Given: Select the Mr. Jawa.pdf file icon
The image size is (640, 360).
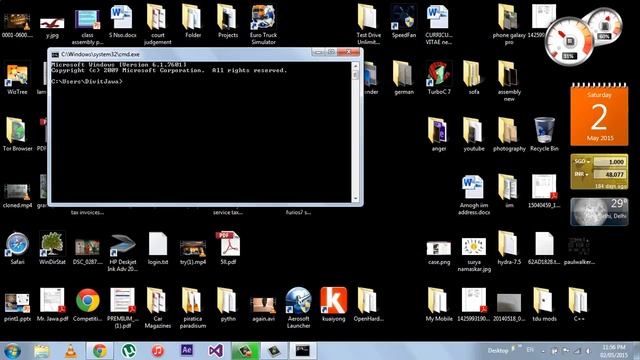Looking at the screenshot, I should (52, 304).
